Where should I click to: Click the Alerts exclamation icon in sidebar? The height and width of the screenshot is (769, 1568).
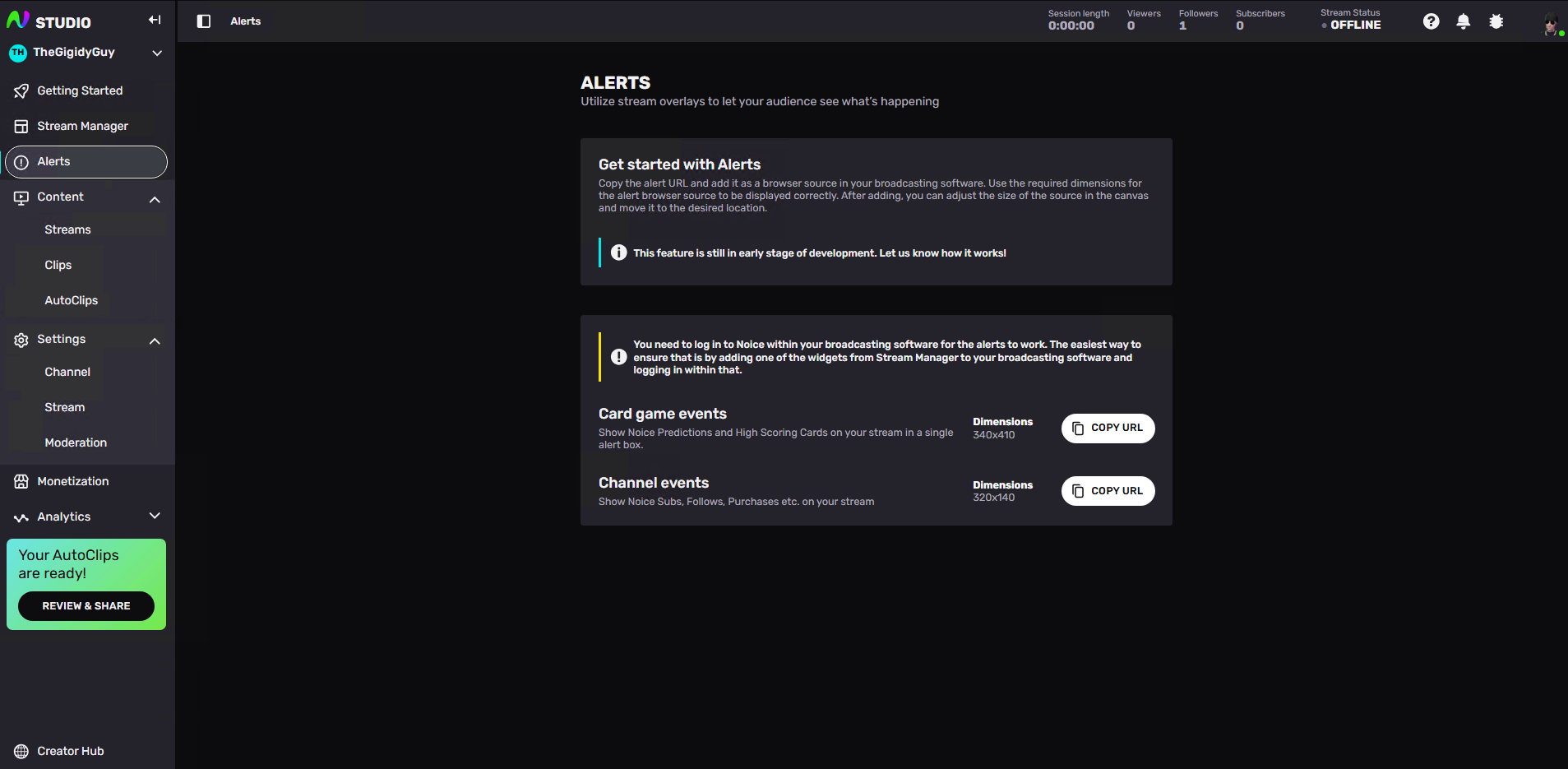(x=21, y=162)
